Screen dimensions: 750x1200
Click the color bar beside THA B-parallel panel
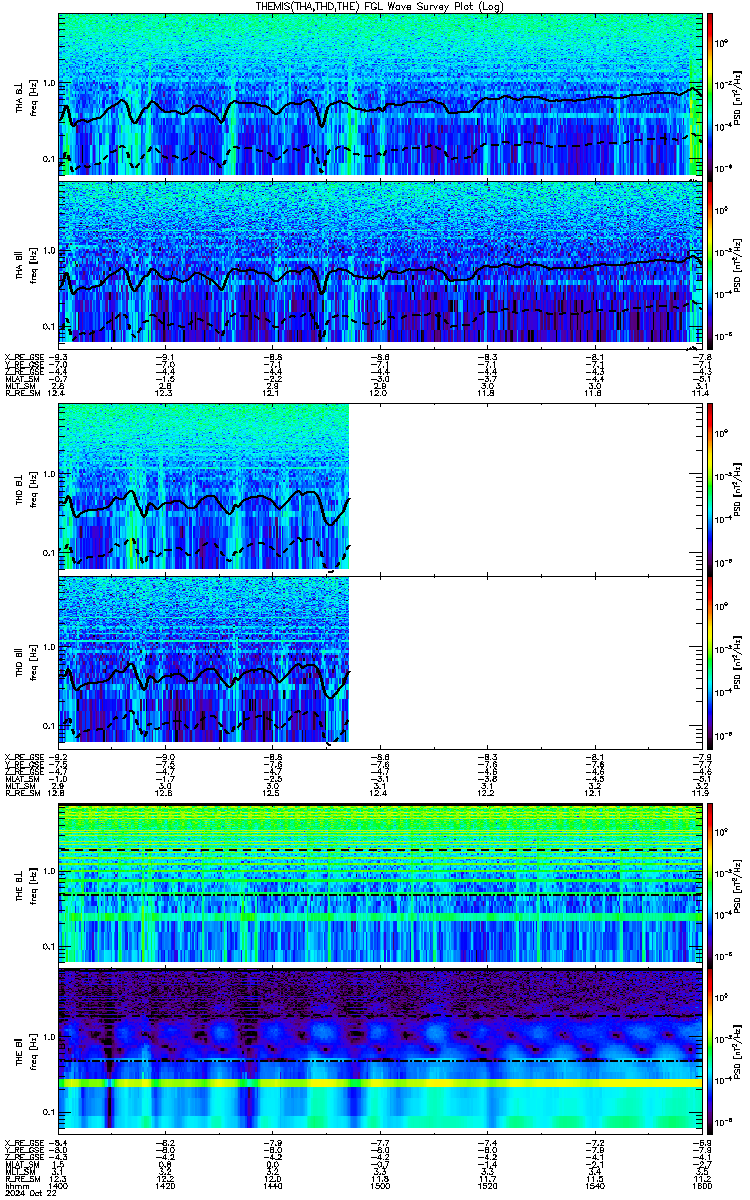(711, 264)
